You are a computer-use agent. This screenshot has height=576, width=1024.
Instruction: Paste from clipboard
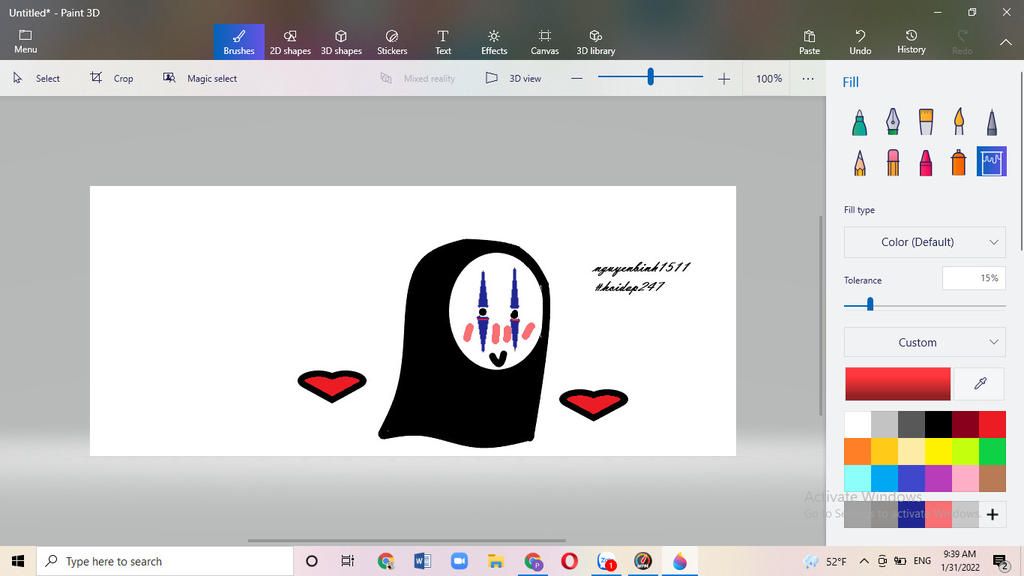809,42
